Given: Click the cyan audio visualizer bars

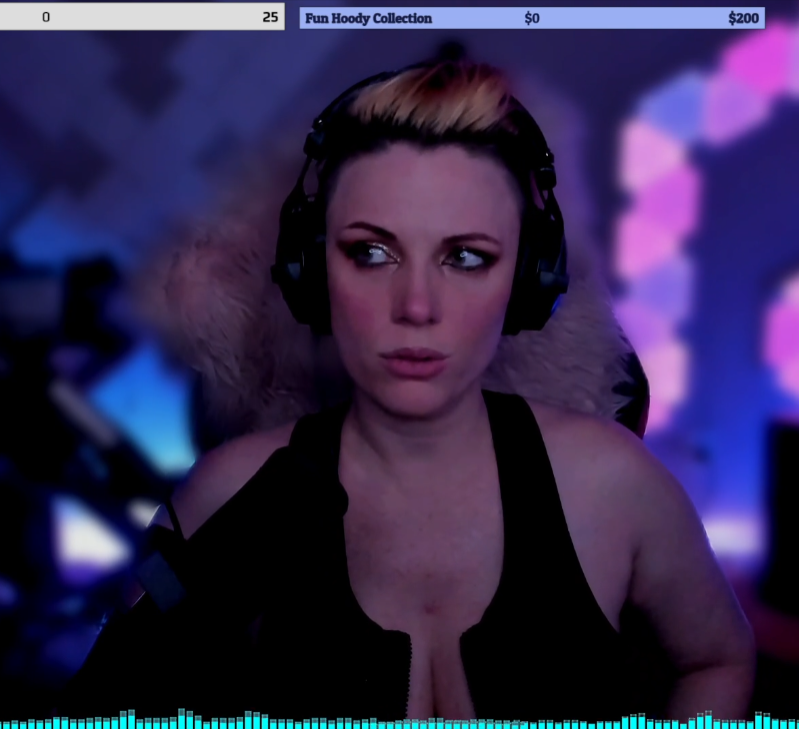Looking at the screenshot, I should tap(400, 719).
